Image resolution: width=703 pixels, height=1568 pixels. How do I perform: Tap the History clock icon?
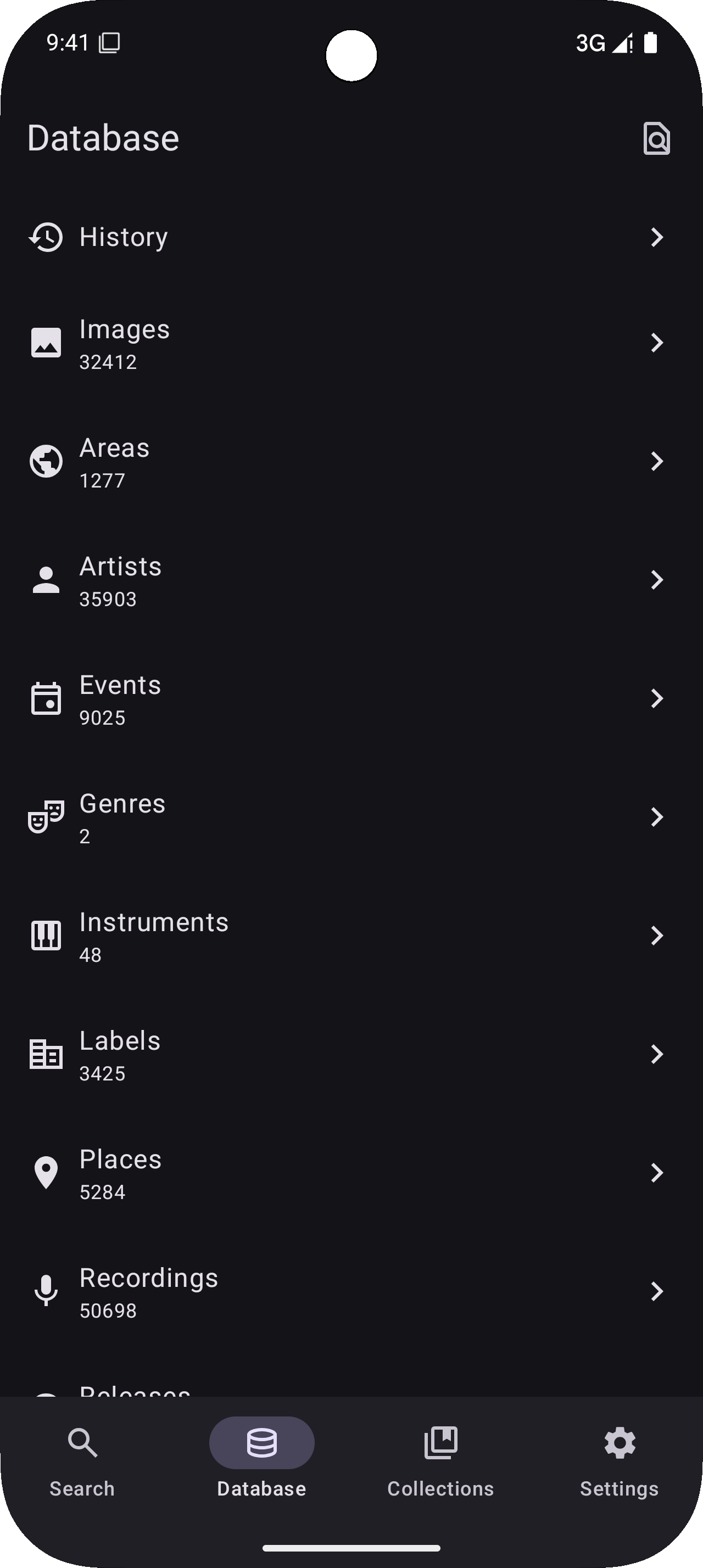pos(46,237)
